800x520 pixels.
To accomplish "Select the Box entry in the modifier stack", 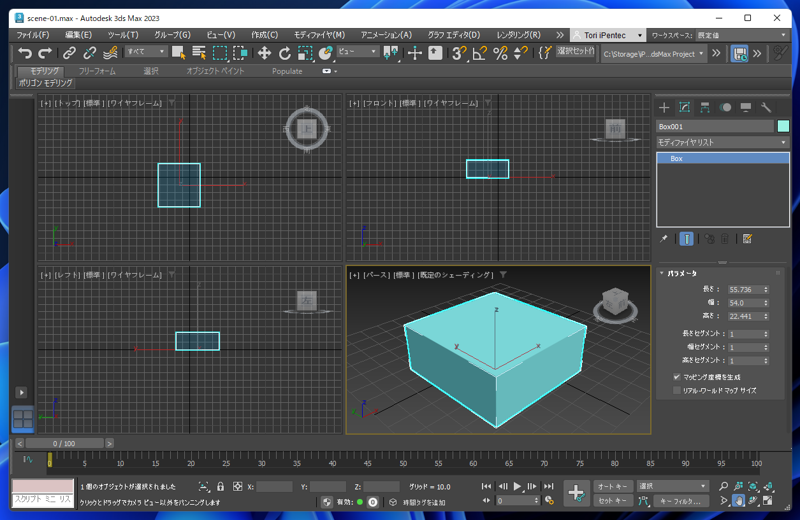I will [722, 159].
